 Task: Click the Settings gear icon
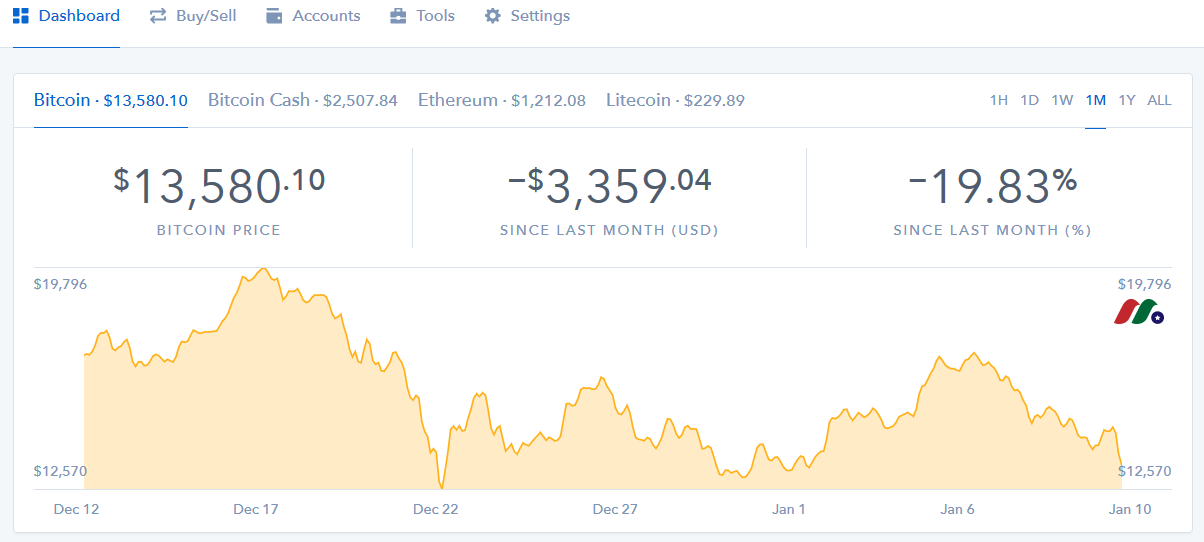tap(492, 16)
